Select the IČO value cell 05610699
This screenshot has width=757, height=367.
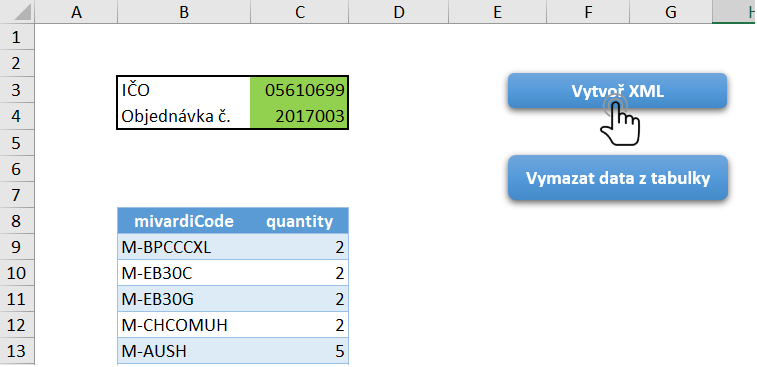[x=299, y=90]
